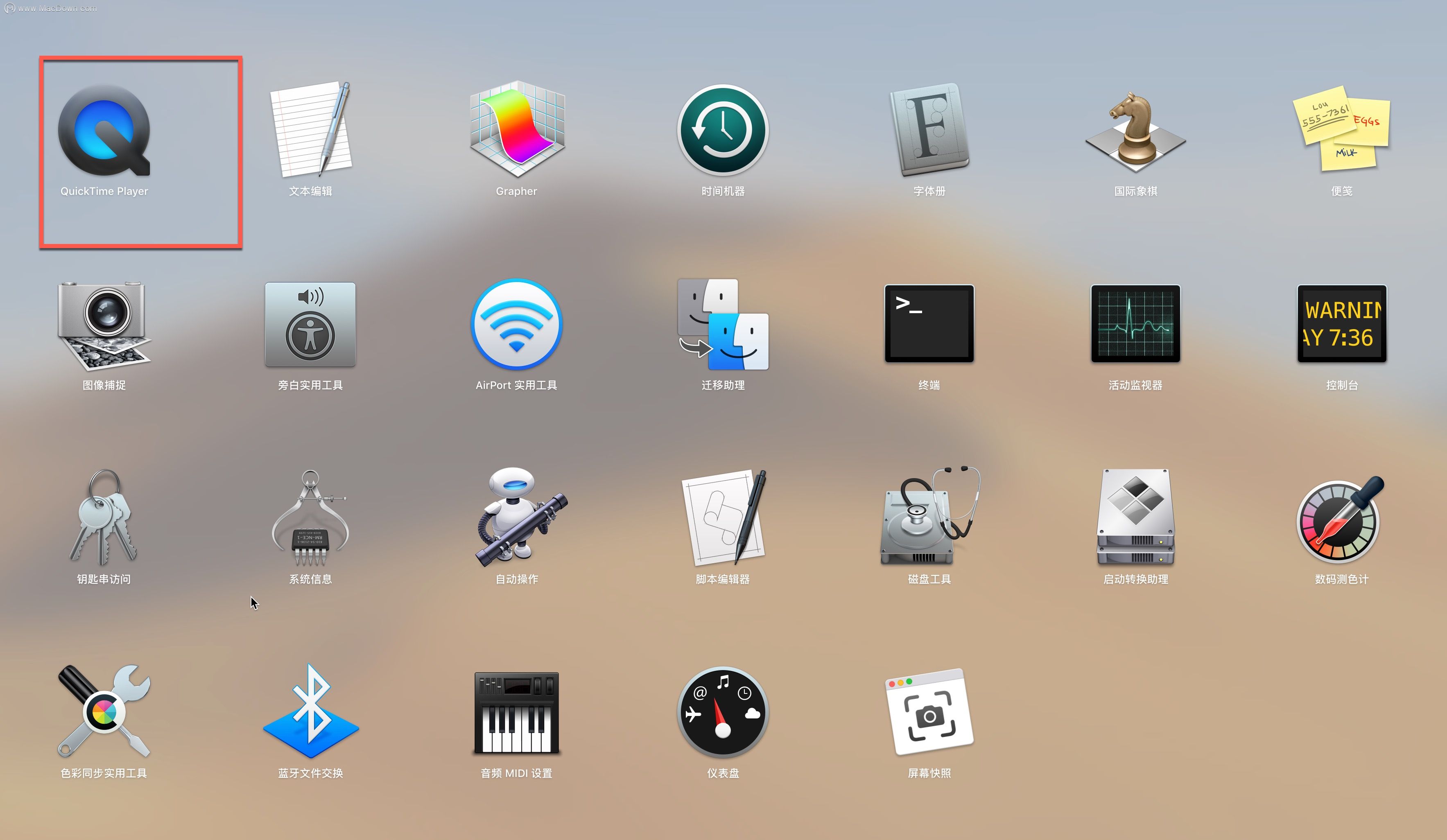Open 便笺 sticky notes icon
1447x840 pixels.
pyautogui.click(x=1341, y=129)
